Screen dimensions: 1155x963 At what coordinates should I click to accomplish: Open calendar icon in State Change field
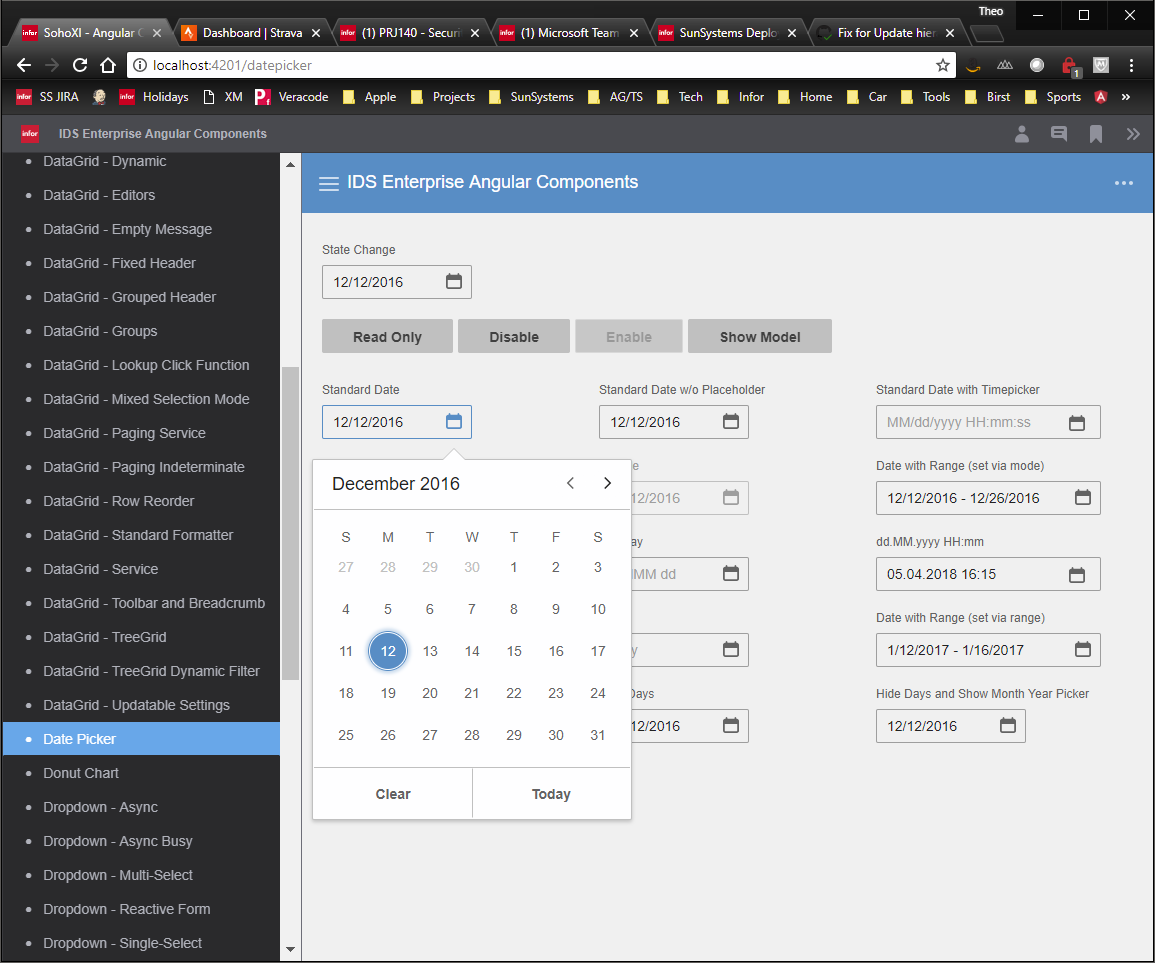pyautogui.click(x=454, y=281)
